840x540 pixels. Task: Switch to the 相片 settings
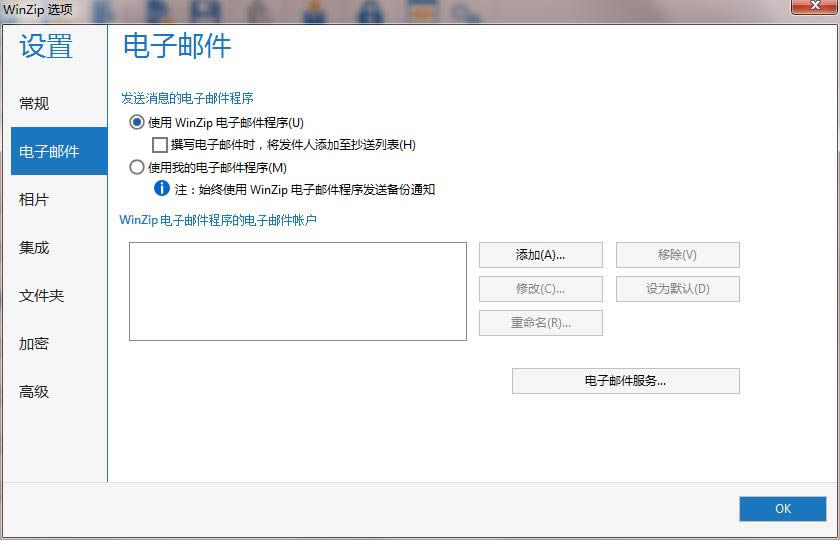[34, 199]
